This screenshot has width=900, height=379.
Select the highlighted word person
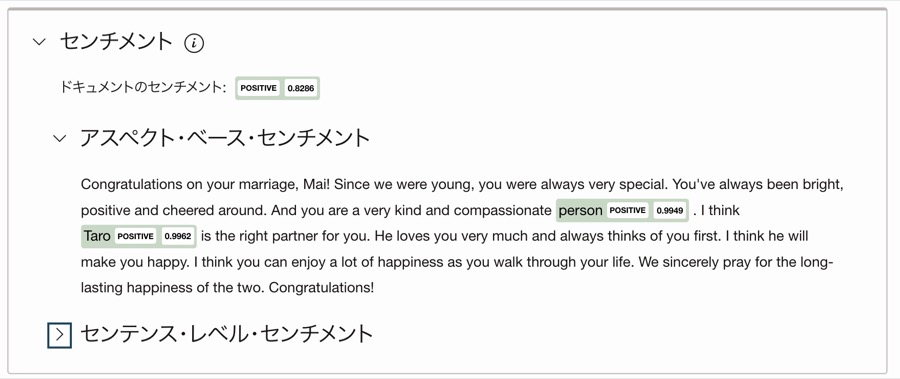pos(580,211)
